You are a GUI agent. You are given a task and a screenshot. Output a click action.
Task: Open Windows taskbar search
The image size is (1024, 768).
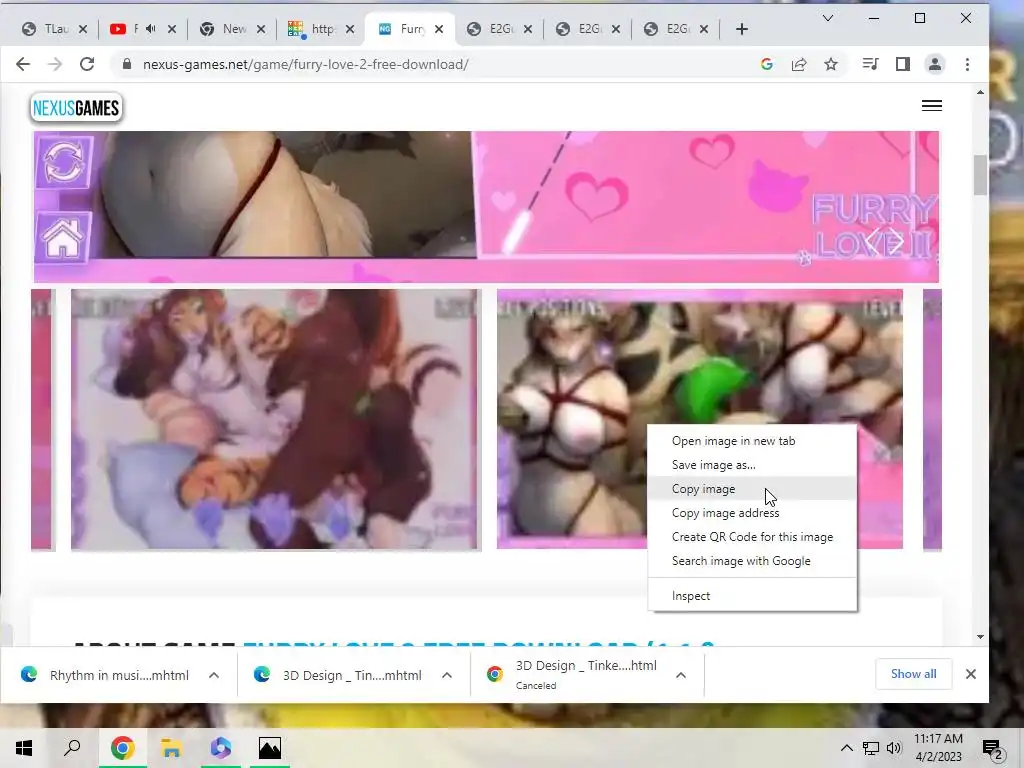[x=72, y=748]
